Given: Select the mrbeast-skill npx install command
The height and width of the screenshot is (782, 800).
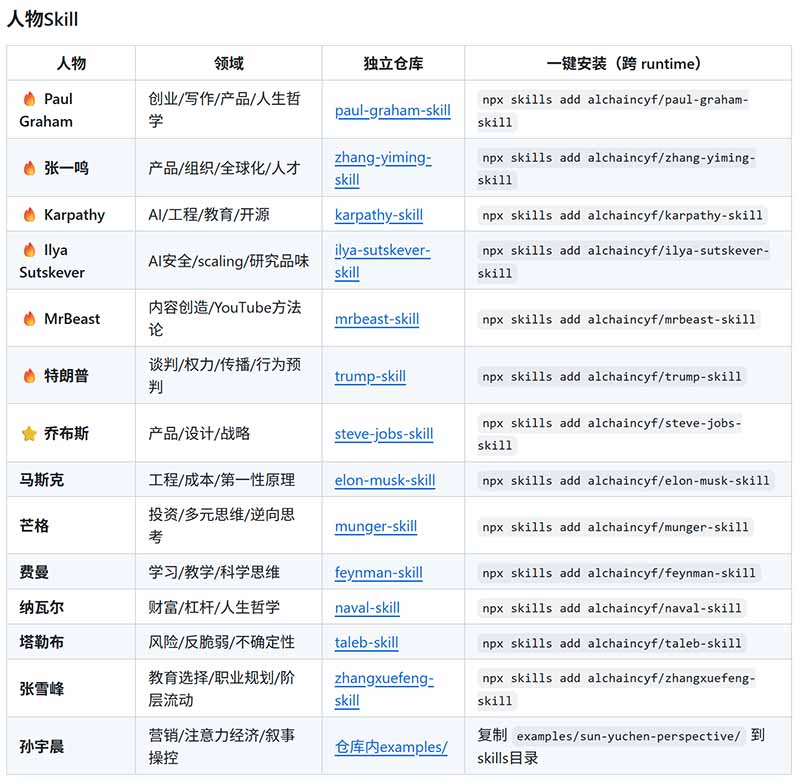Looking at the screenshot, I should point(618,319).
